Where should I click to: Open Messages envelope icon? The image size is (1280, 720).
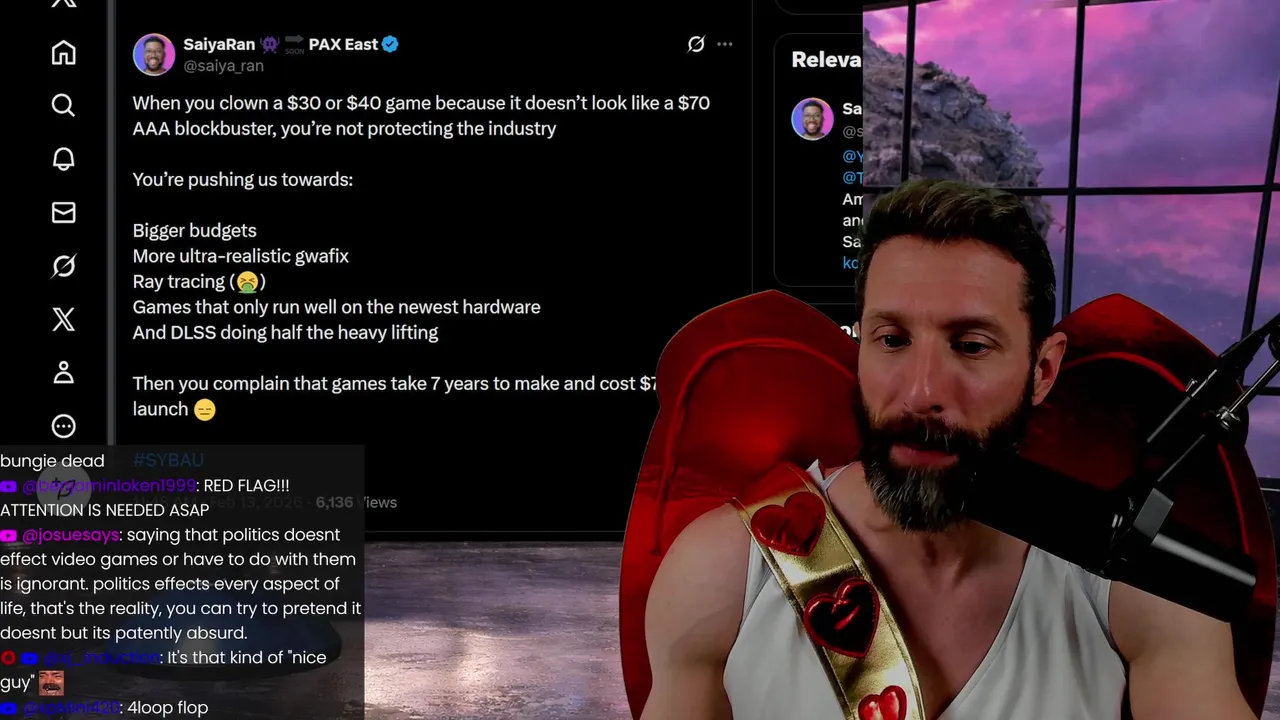tap(63, 212)
